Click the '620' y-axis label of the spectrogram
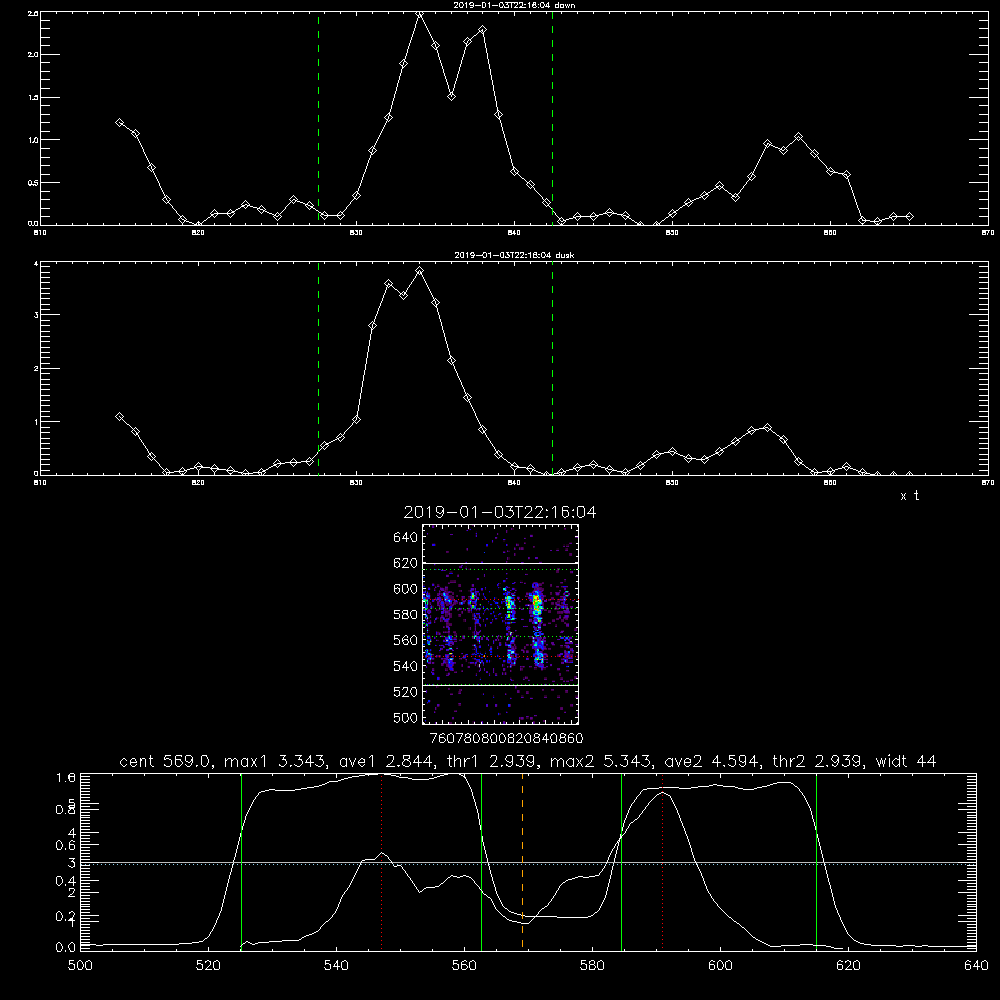This screenshot has width=1000, height=1000. (x=406, y=563)
